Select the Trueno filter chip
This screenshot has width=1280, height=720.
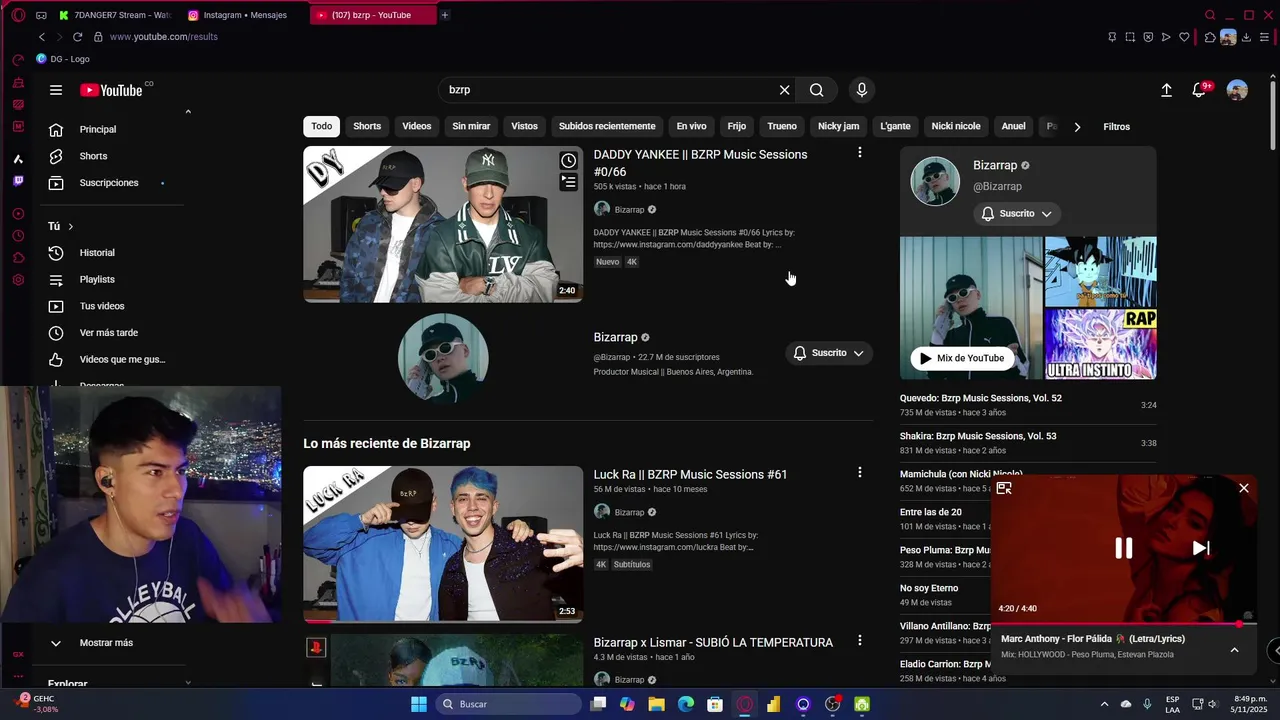tap(782, 127)
